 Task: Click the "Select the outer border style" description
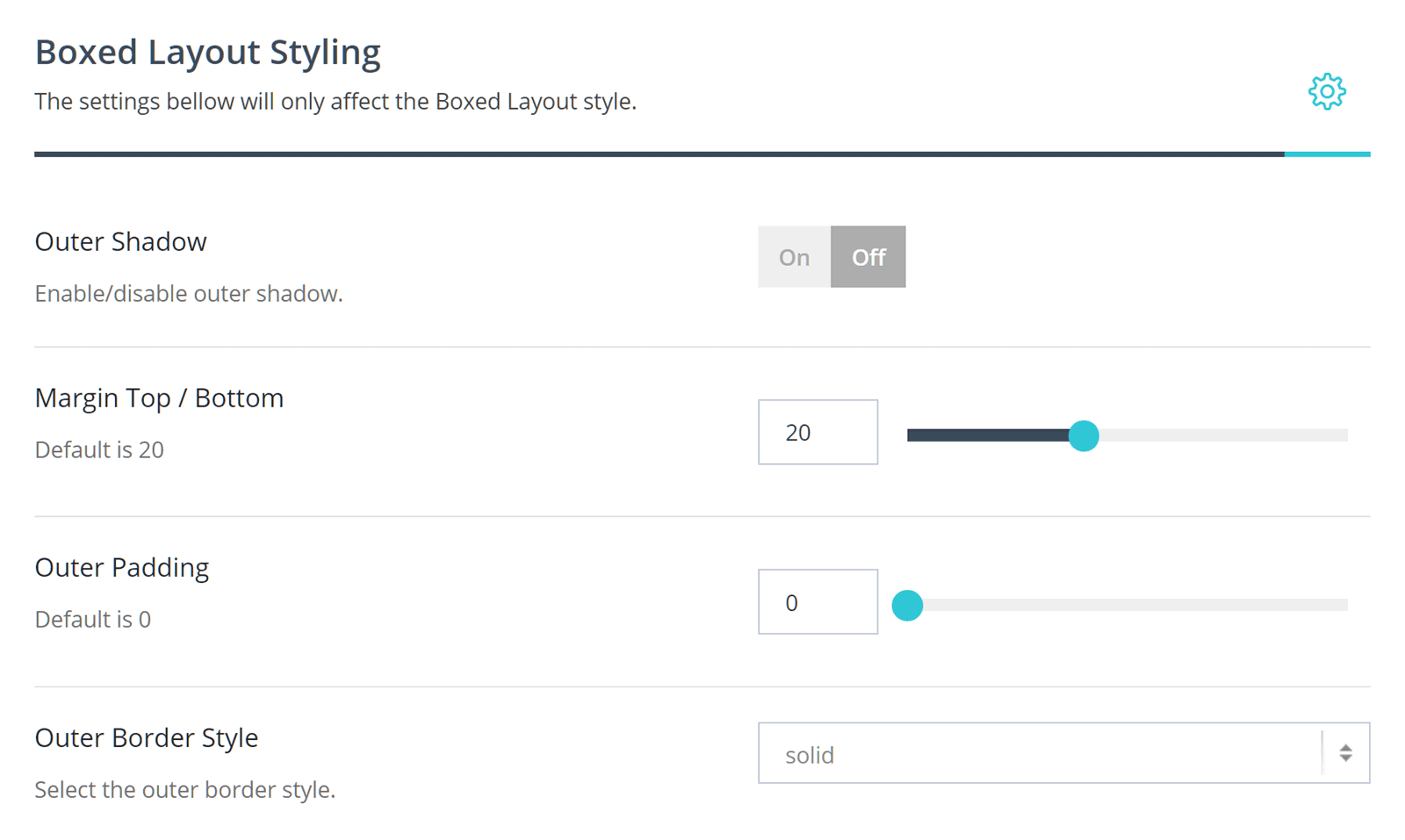pyautogui.click(x=185, y=790)
